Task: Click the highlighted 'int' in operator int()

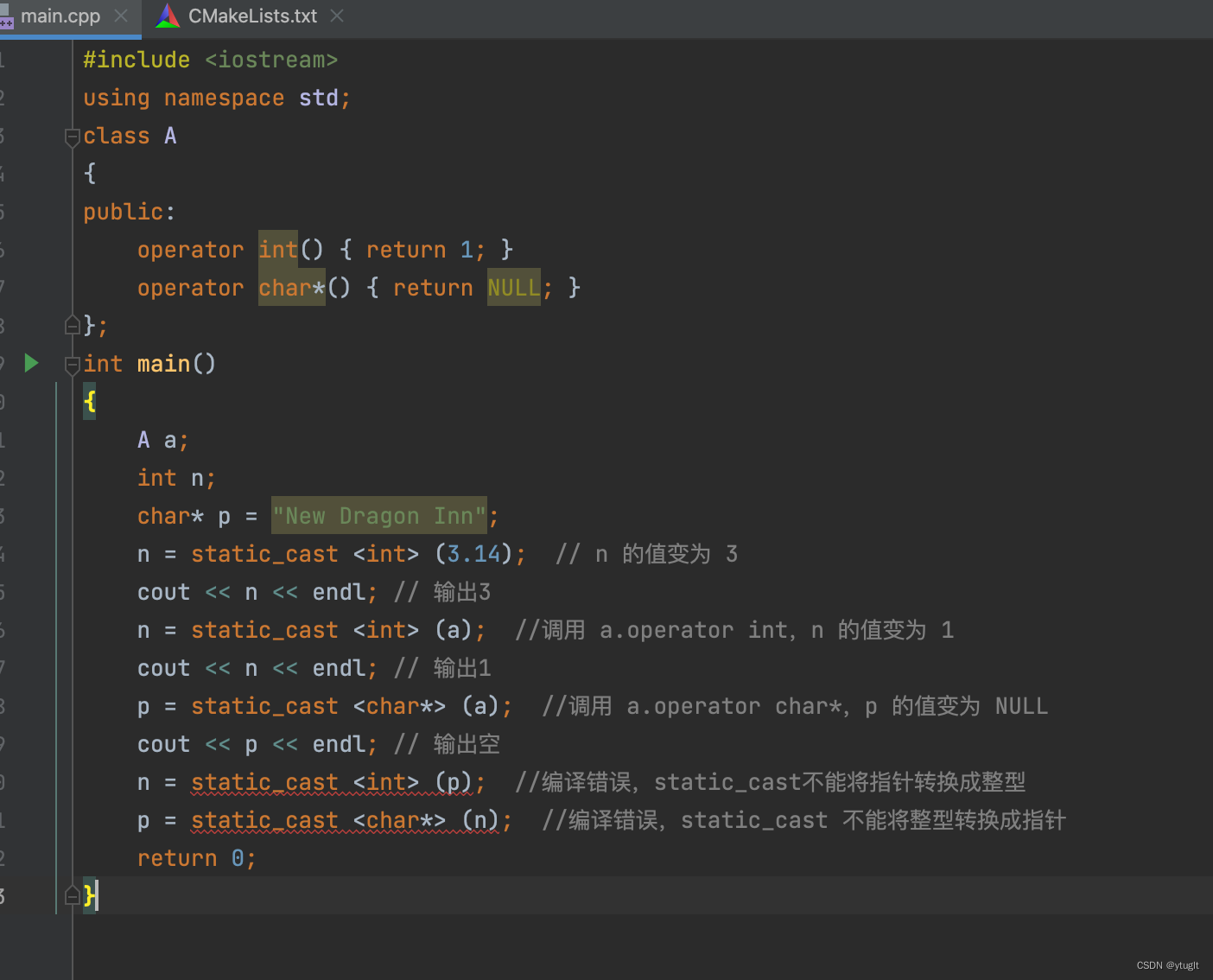Action: (x=278, y=250)
